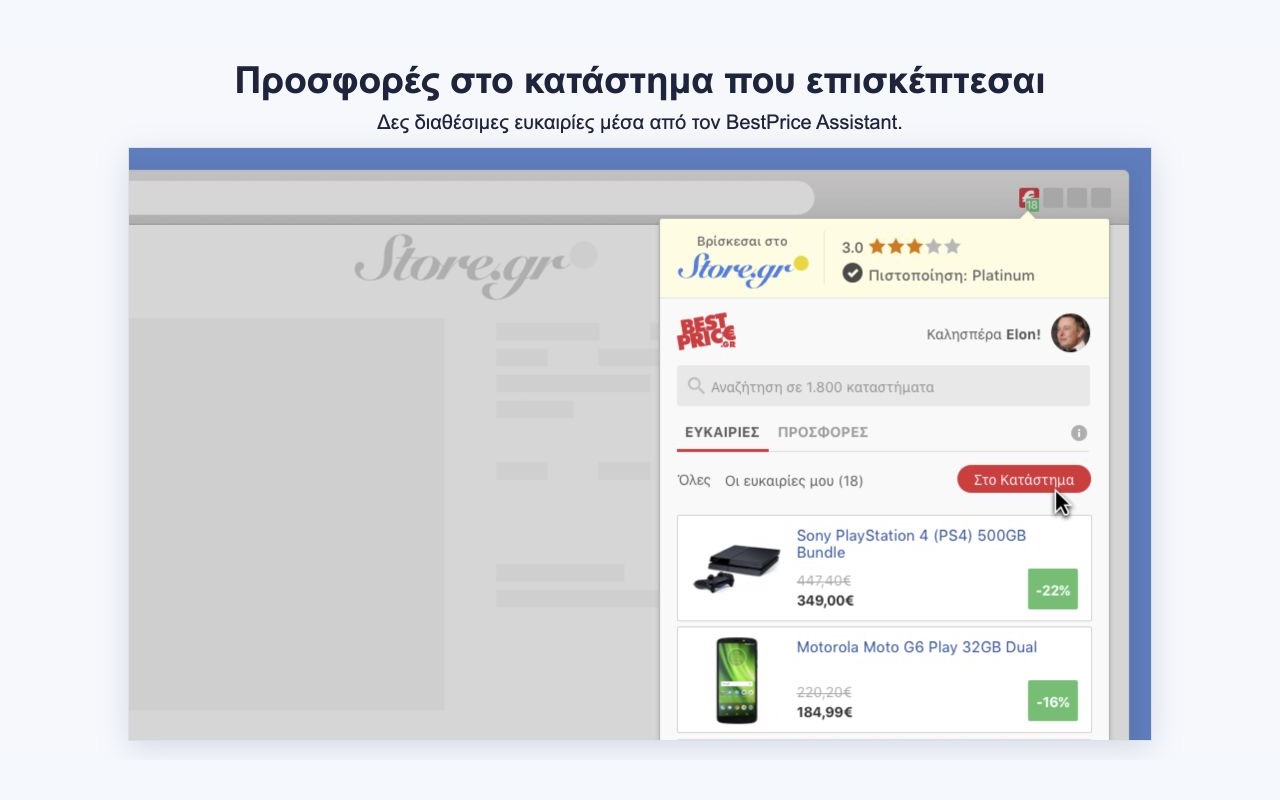
Task: Click the Βρίσκεσαι στο label
Action: pyautogui.click(x=742, y=241)
